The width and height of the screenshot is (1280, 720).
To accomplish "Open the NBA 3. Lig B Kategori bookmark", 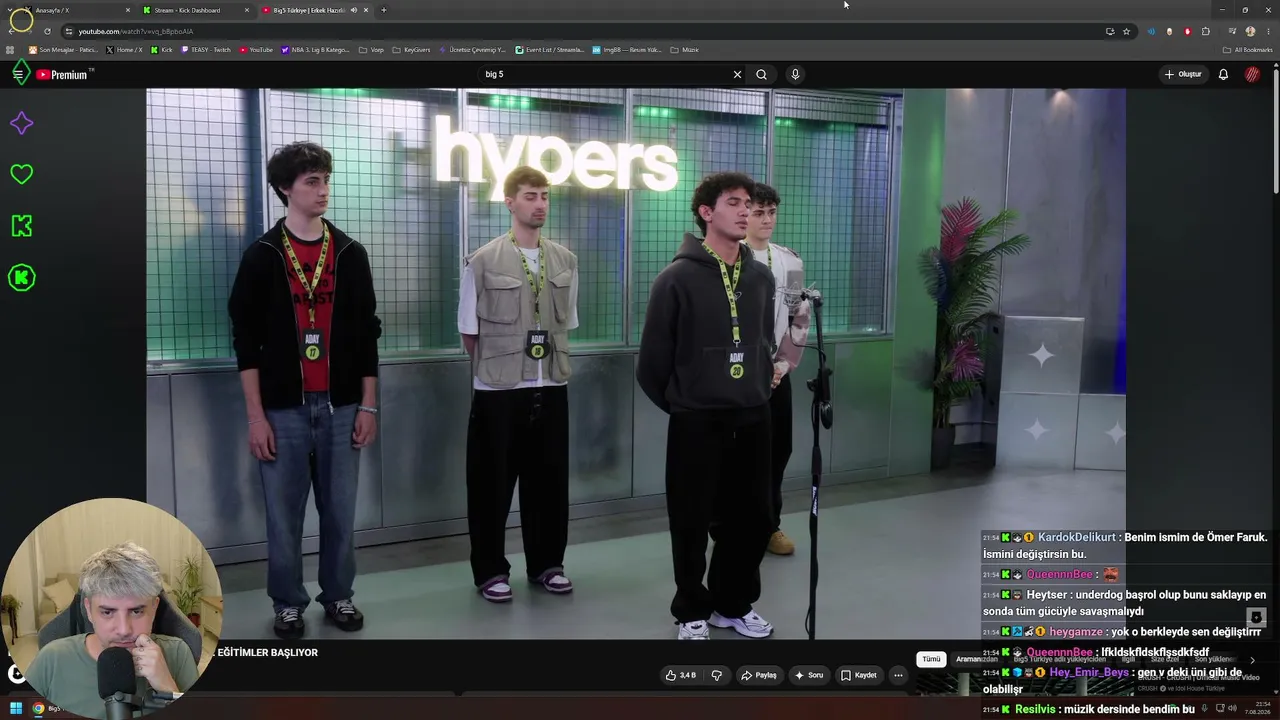I will point(316,50).
